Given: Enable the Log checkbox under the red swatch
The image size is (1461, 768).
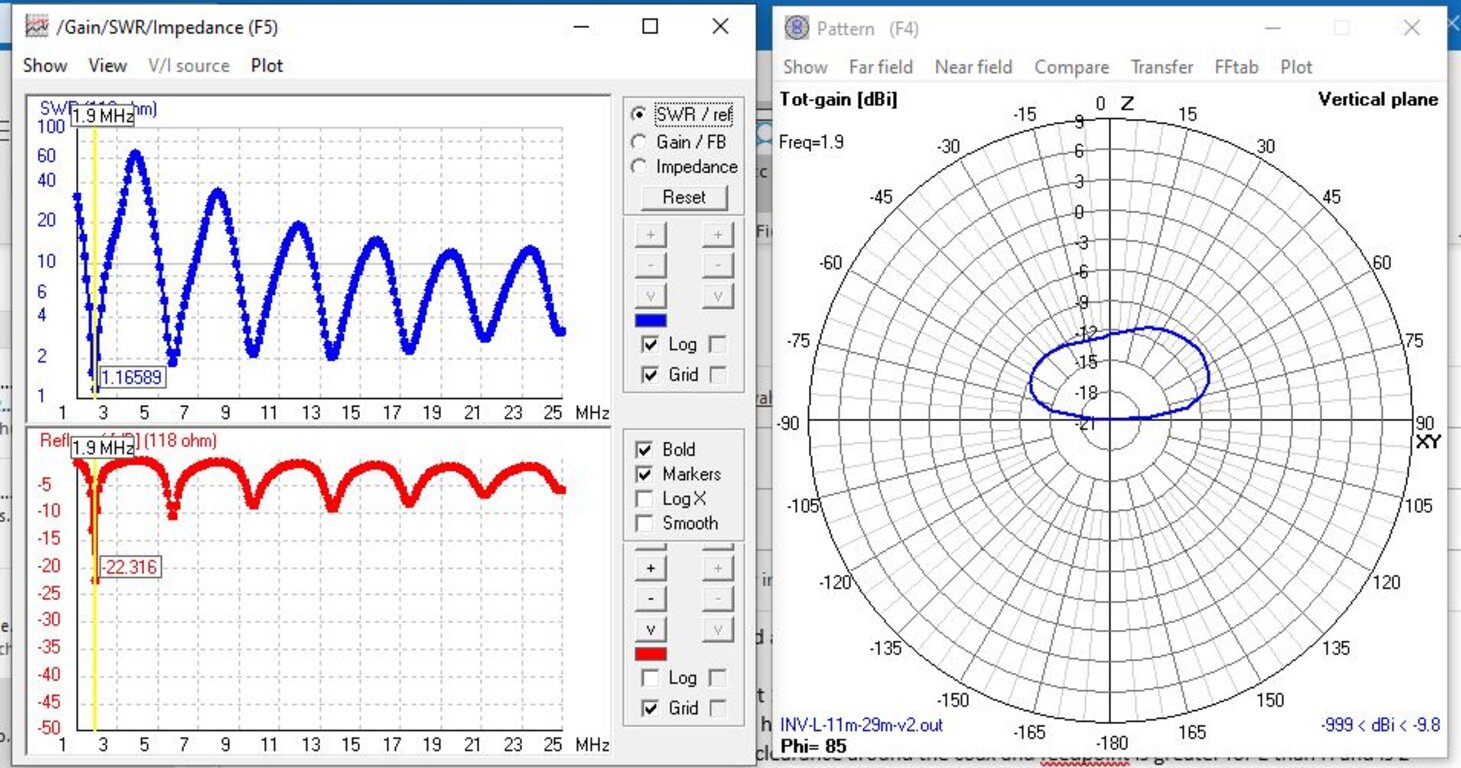Looking at the screenshot, I should click(650, 677).
